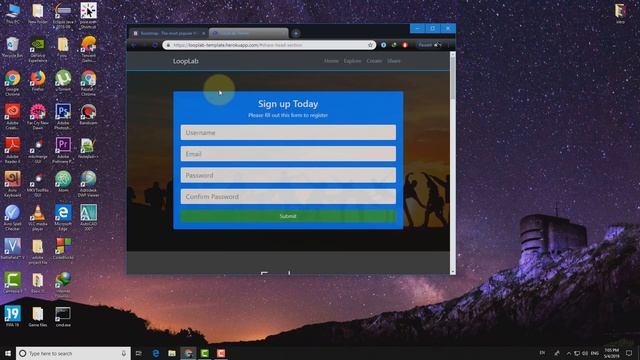Screen dimensions: 640x360
Task: Open File Explorer from the taskbar
Action: (x=172, y=353)
